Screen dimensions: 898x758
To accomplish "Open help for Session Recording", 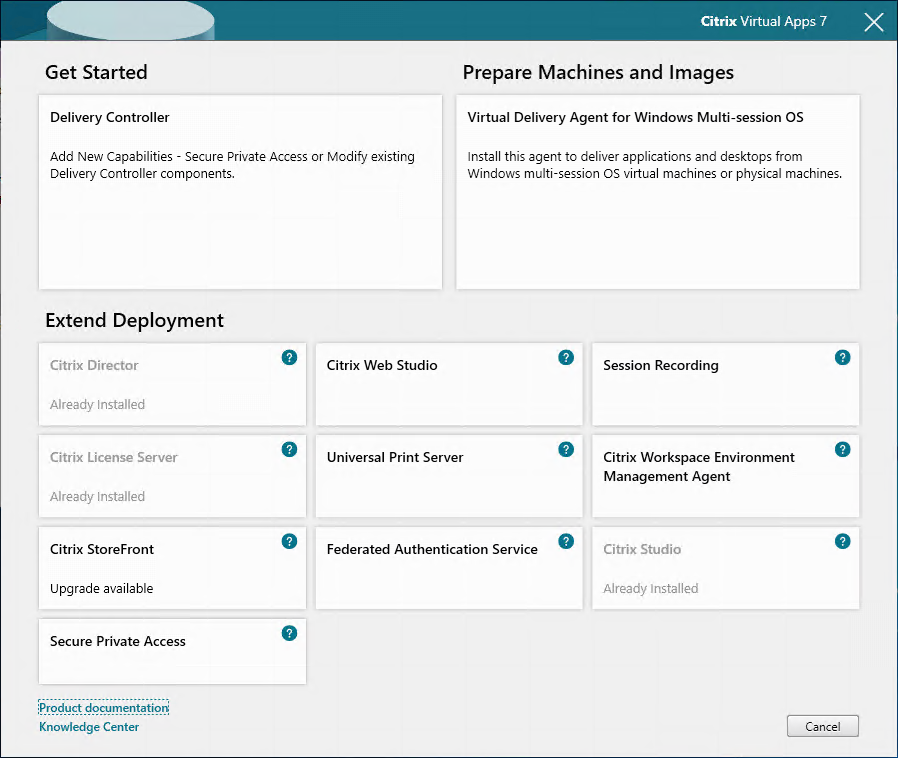I will click(842, 358).
